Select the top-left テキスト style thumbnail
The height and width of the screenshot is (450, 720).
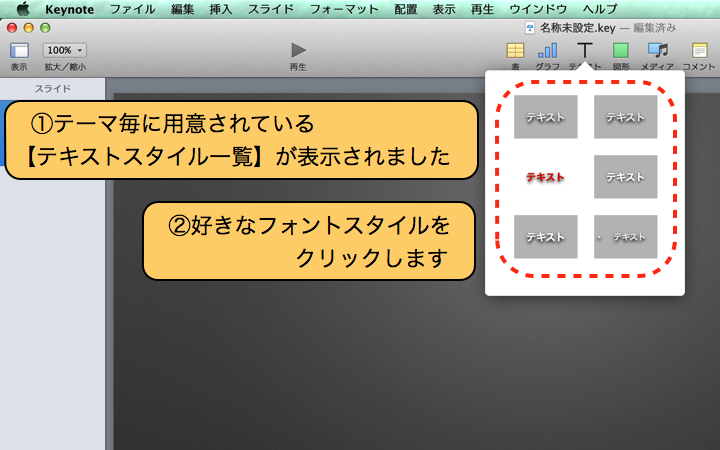tap(546, 117)
